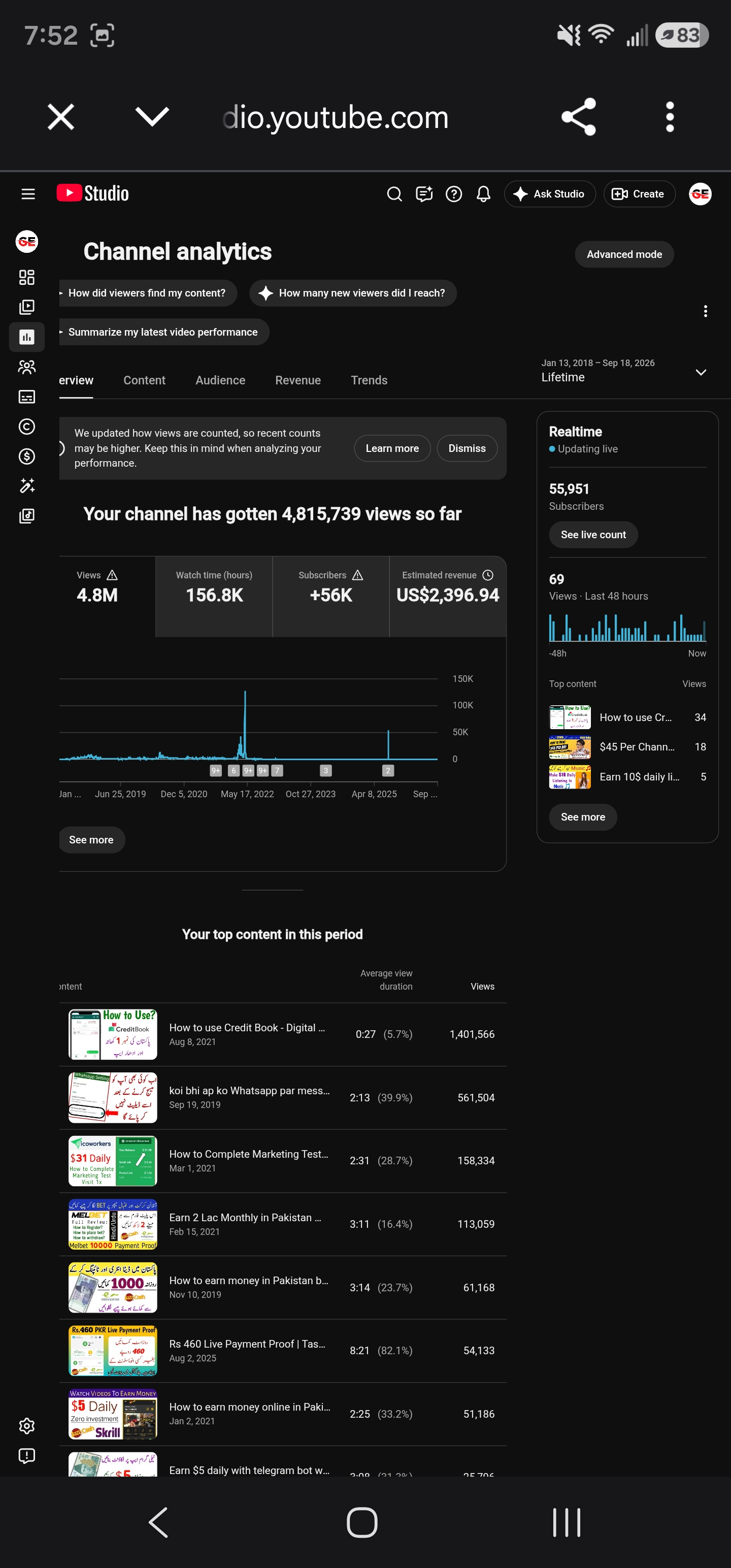Select the Watch time (hours) metric card
This screenshot has height=1568, width=731.
(x=214, y=597)
